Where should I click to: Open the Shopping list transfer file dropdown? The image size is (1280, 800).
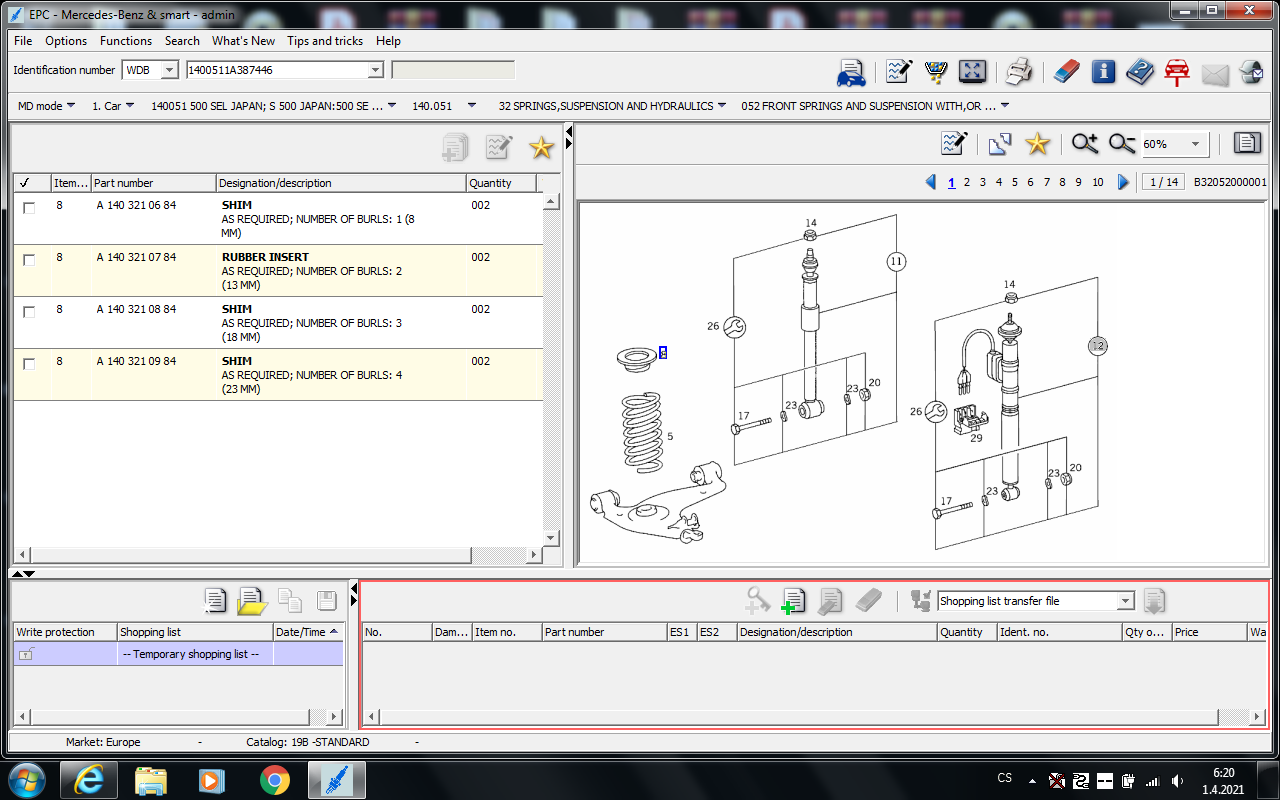tap(1126, 601)
